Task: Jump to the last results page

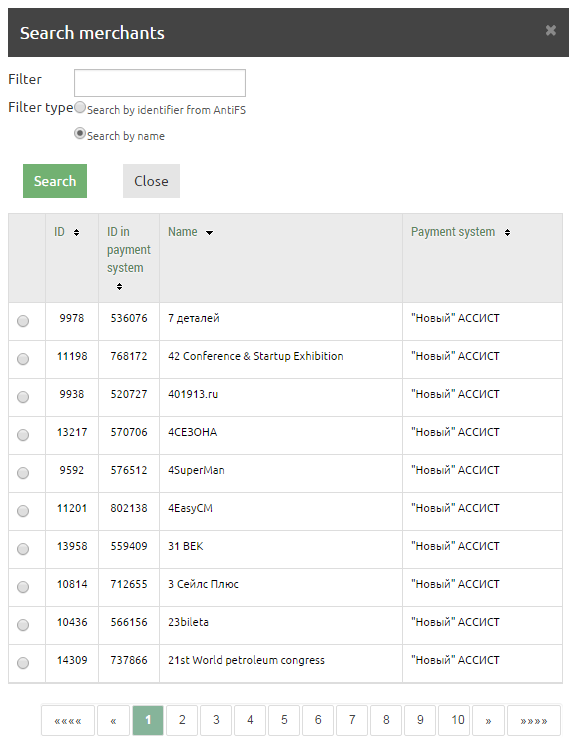Action: (x=534, y=721)
